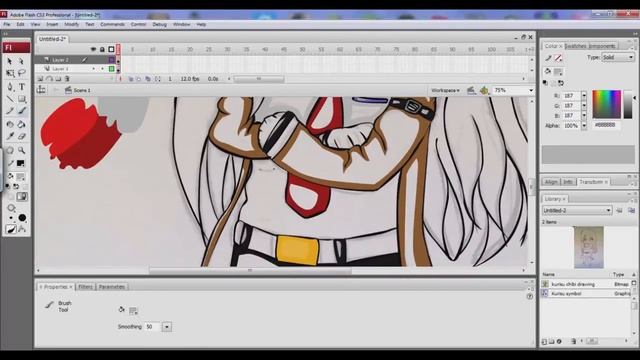Open the Brush Shape option
640x360 pixels.
pyautogui.click(x=22, y=218)
